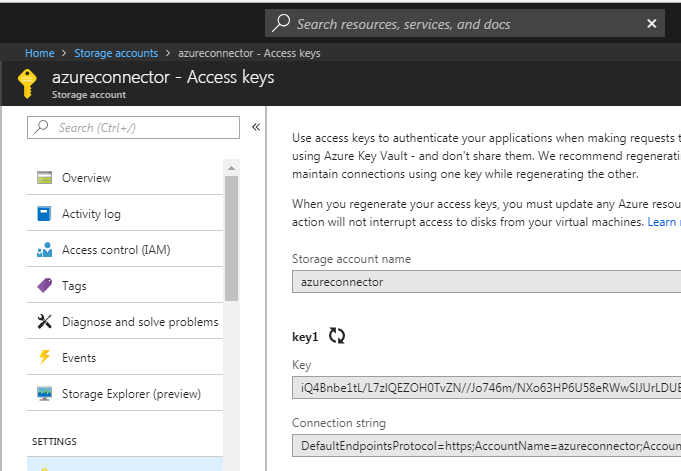The width and height of the screenshot is (681, 471).
Task: Open Tags from the sidebar menu
Action: pyautogui.click(x=74, y=286)
